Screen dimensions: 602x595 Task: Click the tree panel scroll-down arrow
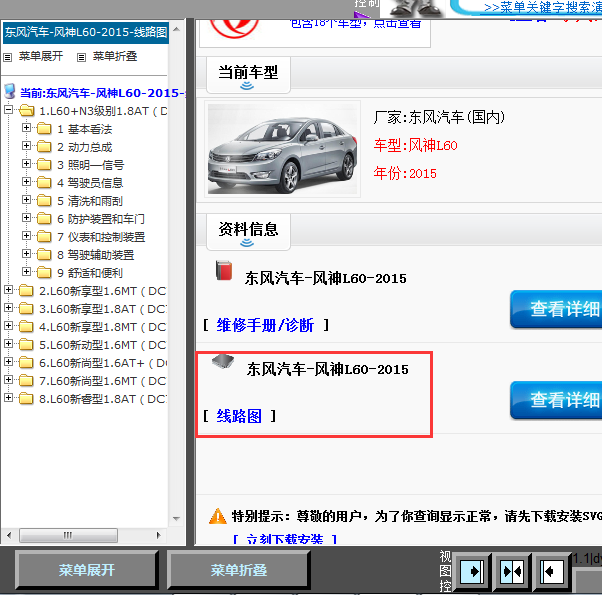coord(177,519)
